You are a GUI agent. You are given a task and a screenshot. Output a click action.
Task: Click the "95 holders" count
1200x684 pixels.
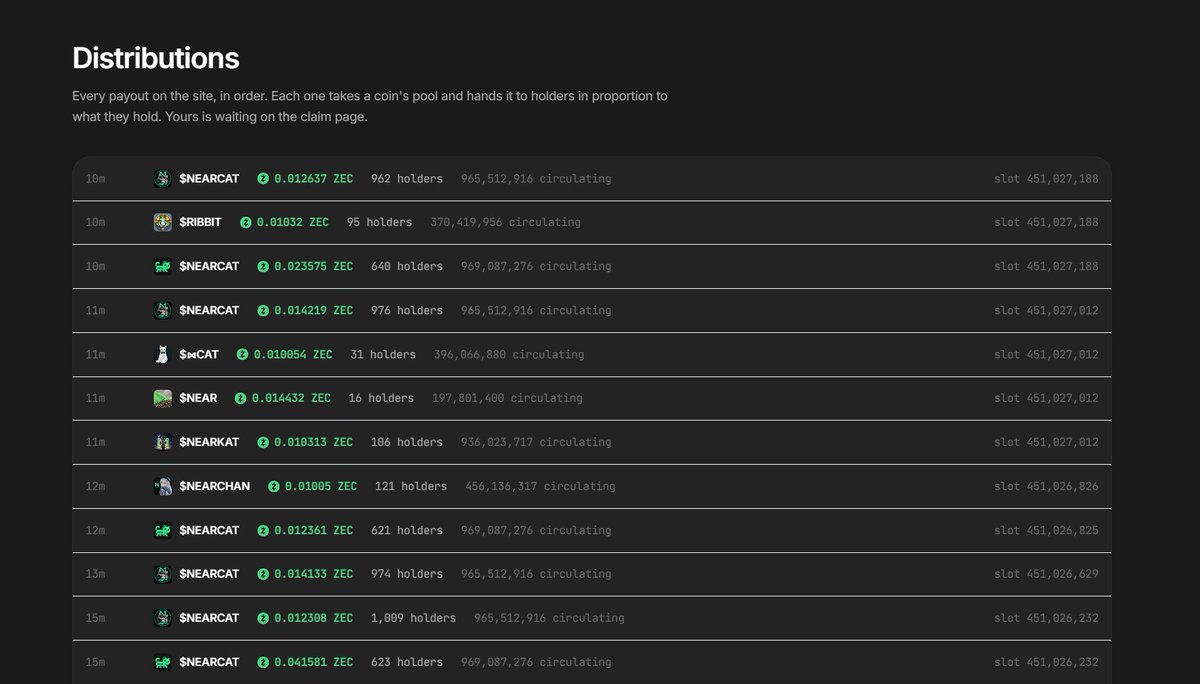click(380, 222)
